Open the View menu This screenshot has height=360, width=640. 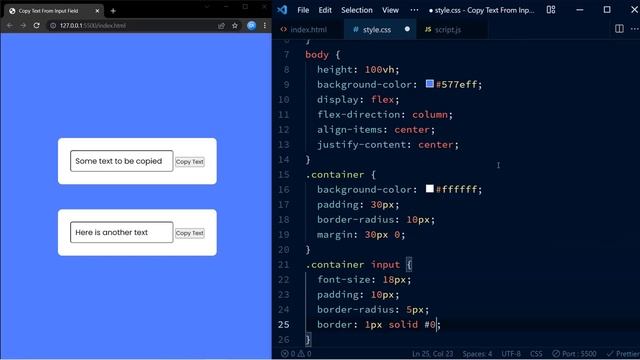[x=390, y=10]
